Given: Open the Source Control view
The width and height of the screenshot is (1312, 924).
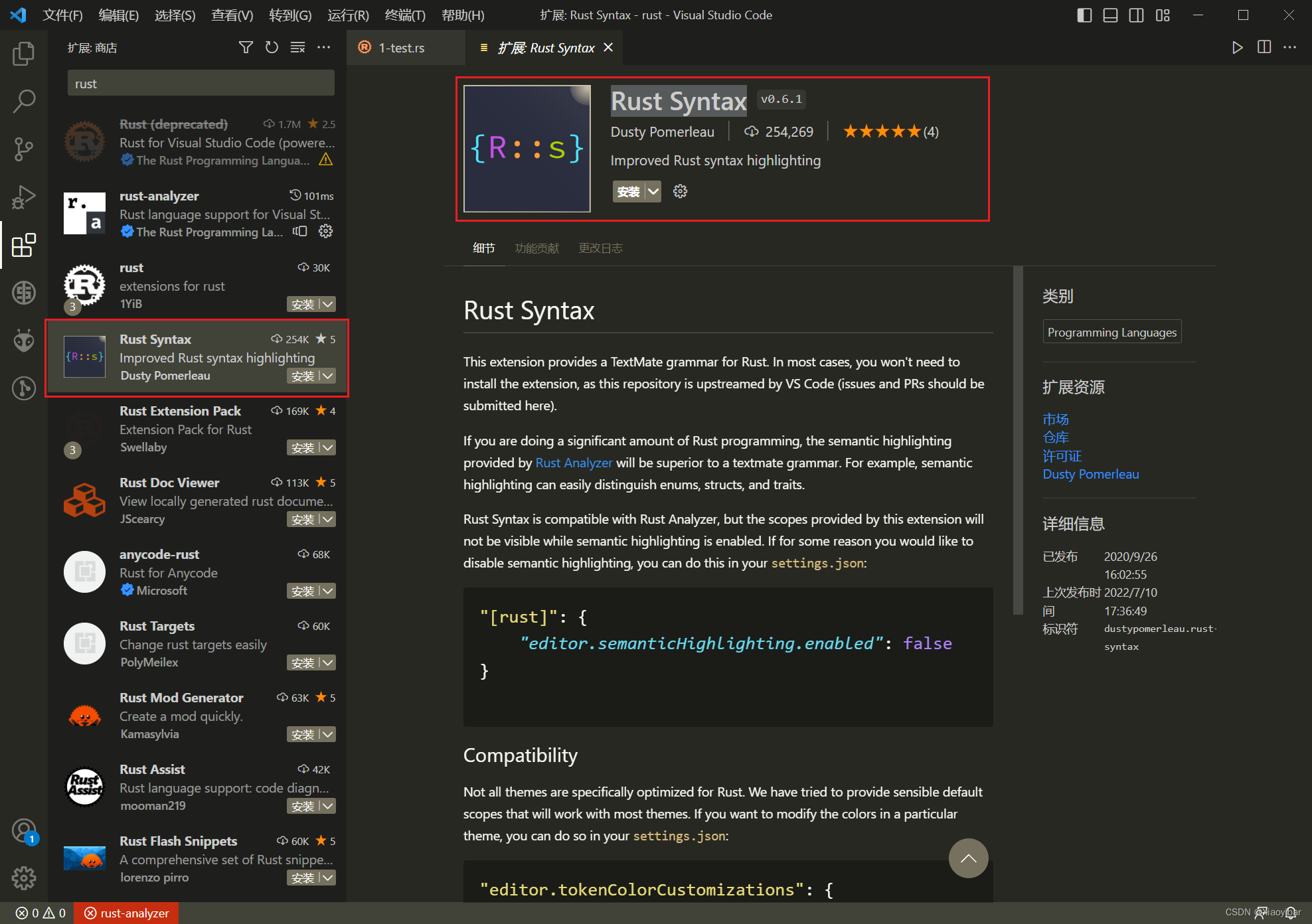Looking at the screenshot, I should [24, 149].
